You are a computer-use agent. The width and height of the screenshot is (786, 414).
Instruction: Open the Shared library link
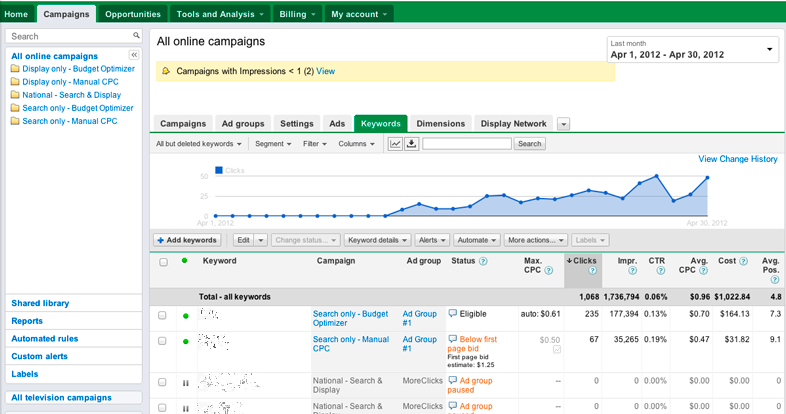(40, 303)
